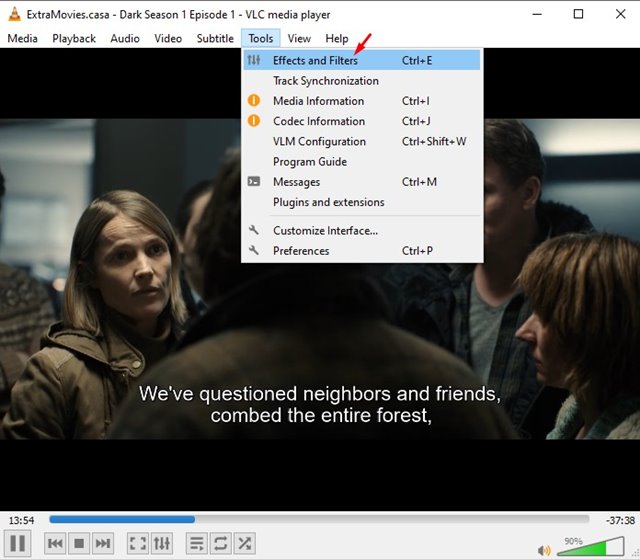Adjust the volume slider at 90%
This screenshot has width=640, height=559.
click(590, 547)
